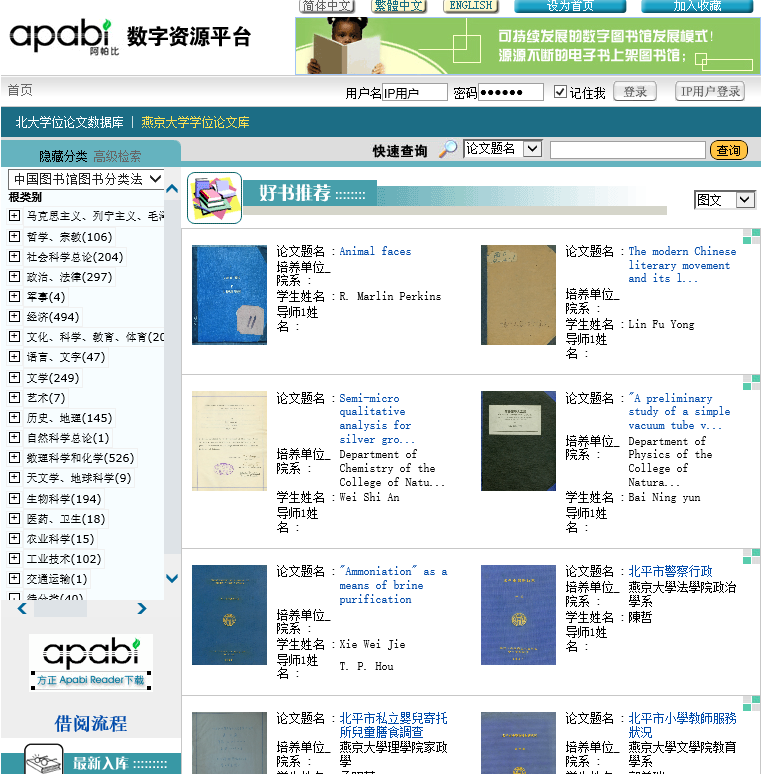This screenshot has height=774, width=763.
Task: Open the vacuum tube study cover thumbnail
Action: [518, 441]
